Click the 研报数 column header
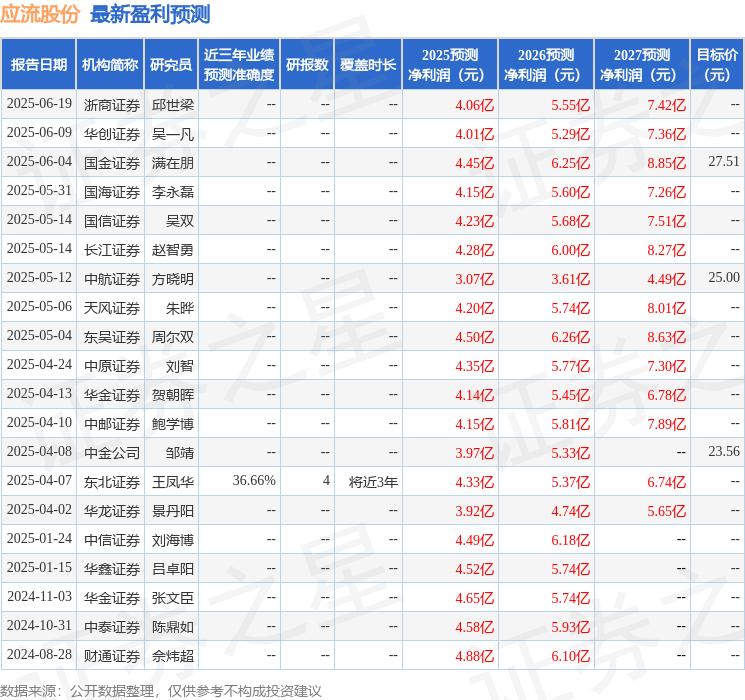Viewport: 745px width, 700px height. [x=307, y=65]
